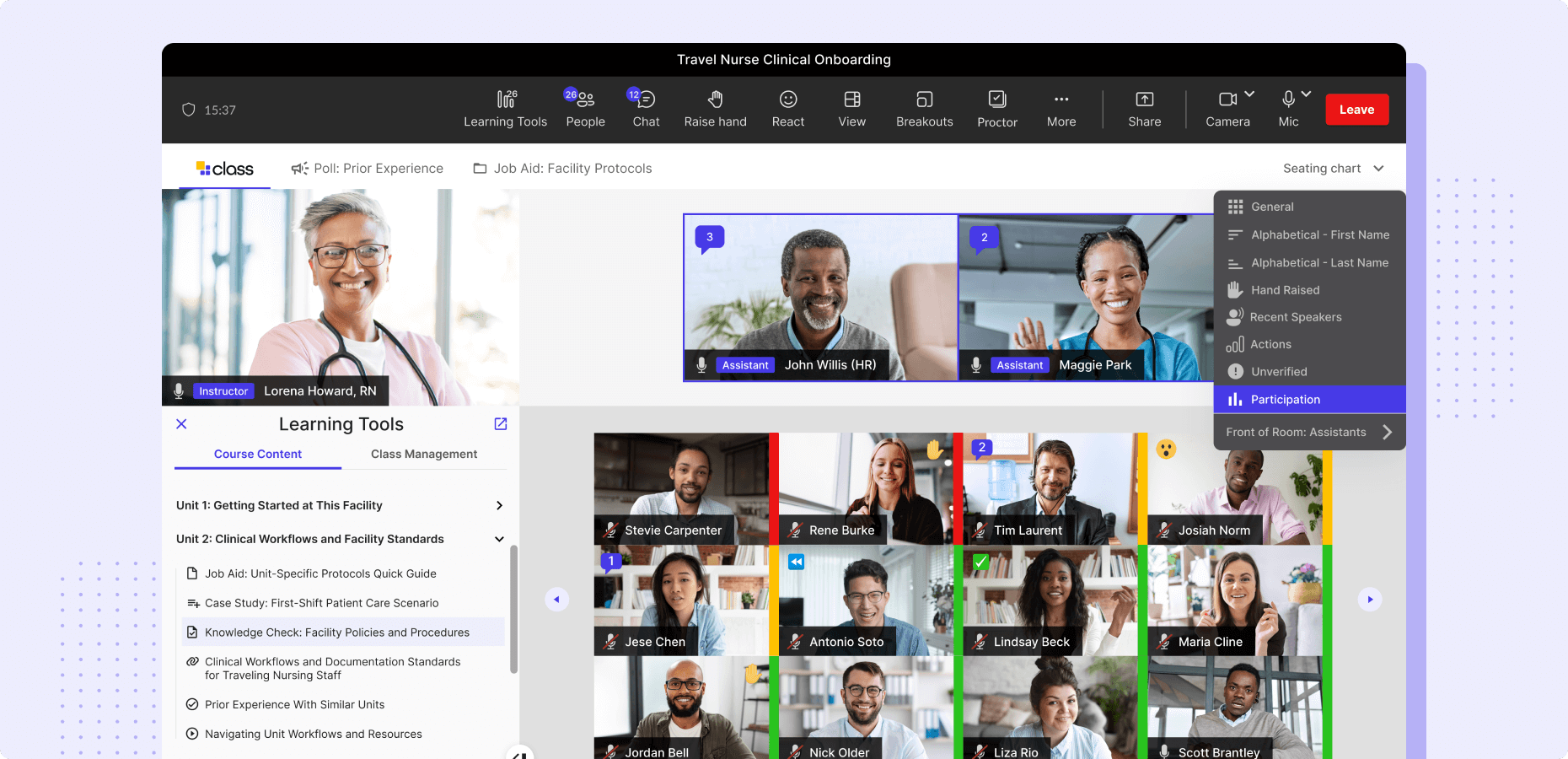Open the Seating chart dropdown
Image resolution: width=1568 pixels, height=759 pixels.
point(1333,169)
